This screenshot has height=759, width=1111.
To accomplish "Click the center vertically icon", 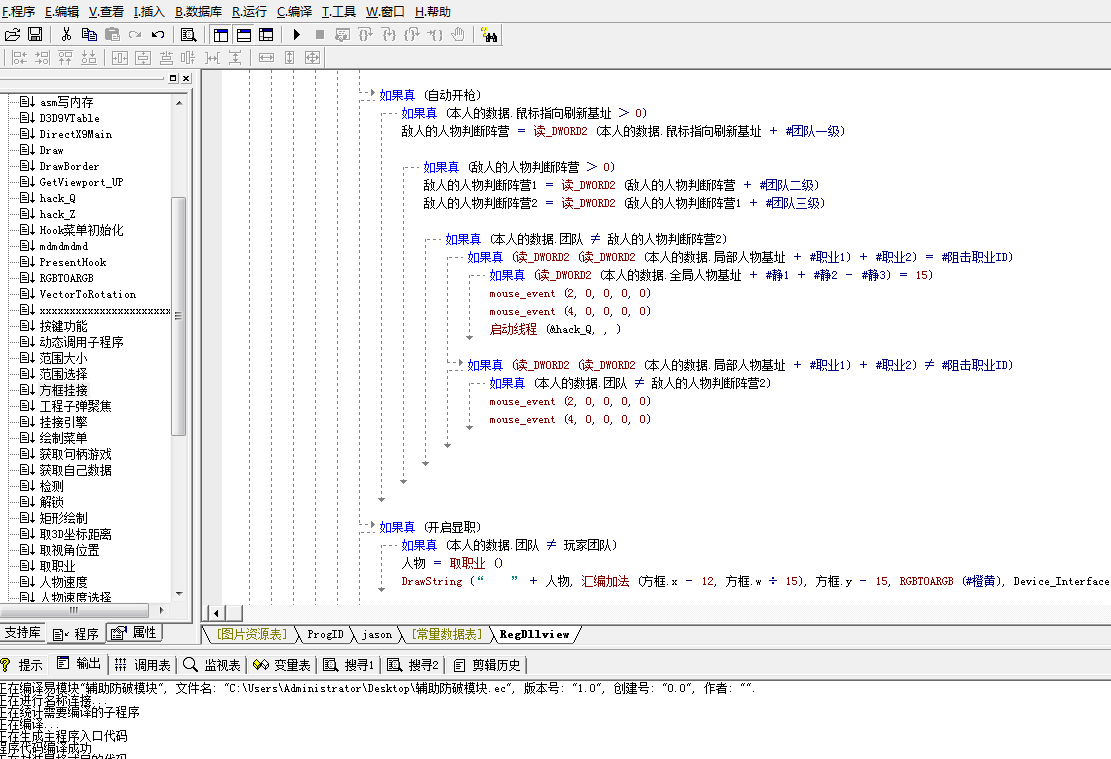I will coord(143,57).
